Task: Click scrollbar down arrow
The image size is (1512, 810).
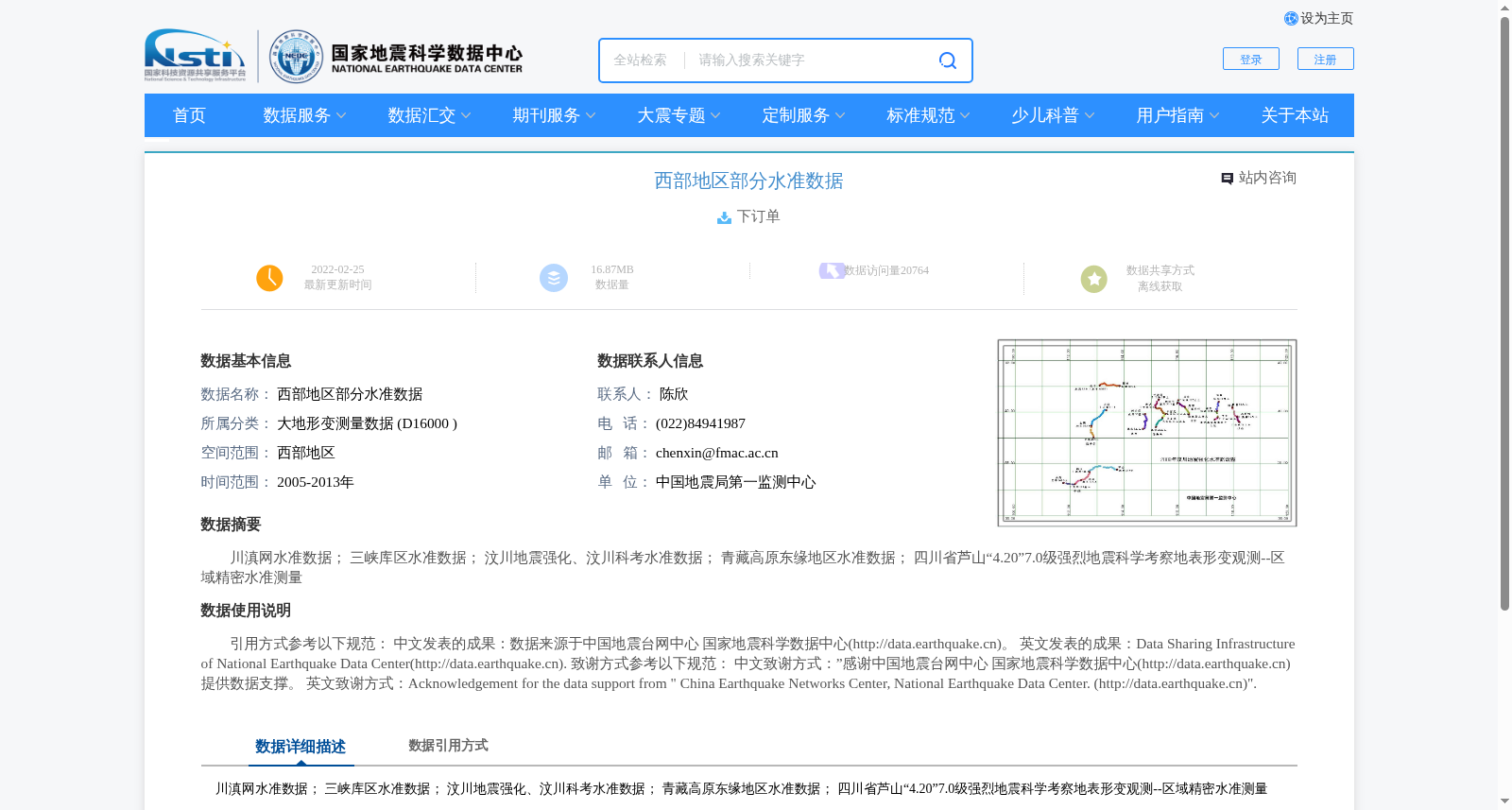Action: 1504,801
